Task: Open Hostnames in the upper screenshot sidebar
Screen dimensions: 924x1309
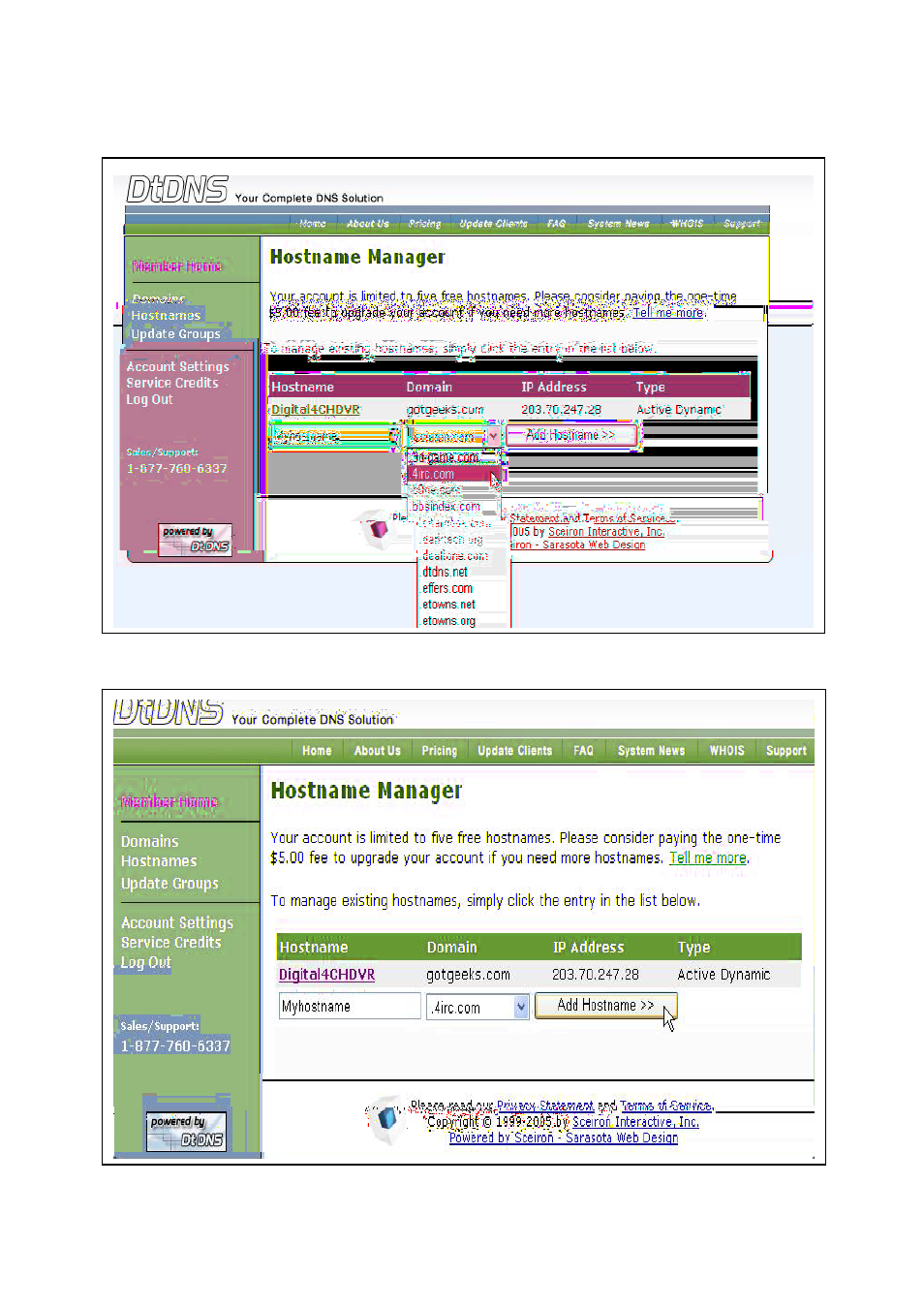Action: (166, 316)
